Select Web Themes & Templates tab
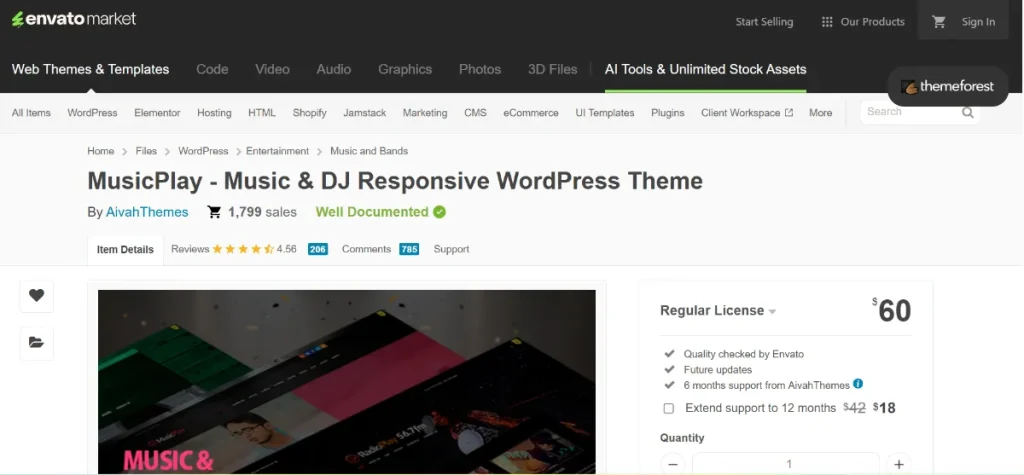The image size is (1024, 475). (90, 69)
